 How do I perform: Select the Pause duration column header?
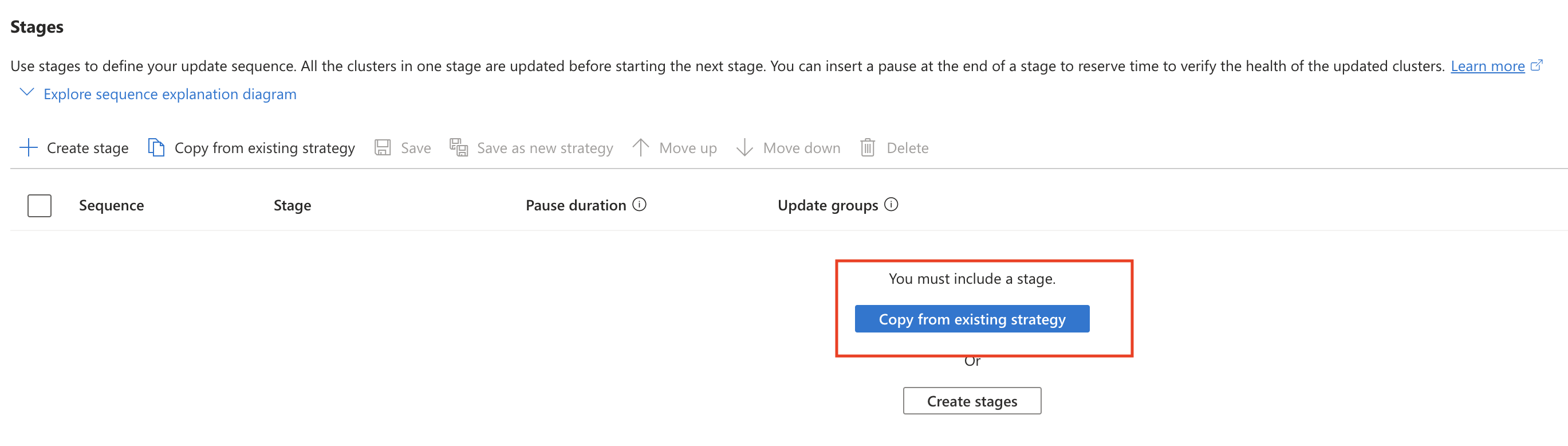pyautogui.click(x=575, y=206)
